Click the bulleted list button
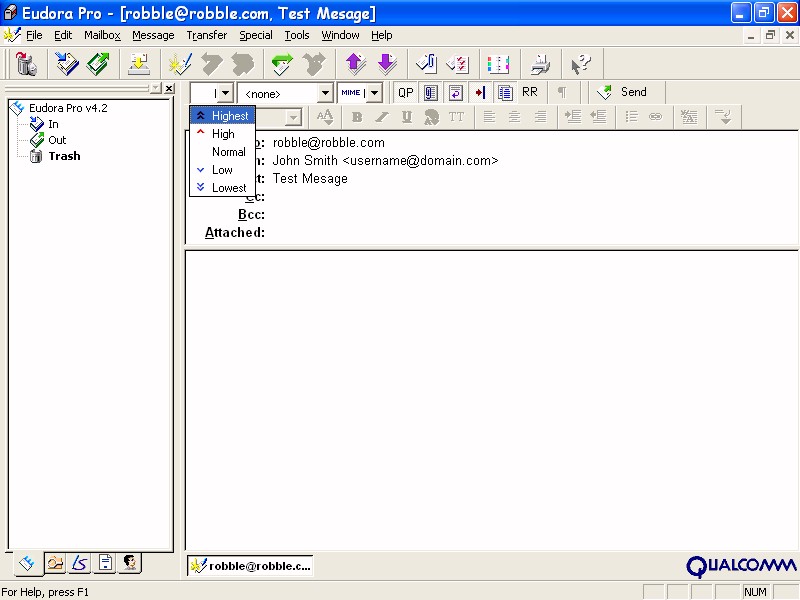Image resolution: width=800 pixels, height=600 pixels. [x=631, y=117]
